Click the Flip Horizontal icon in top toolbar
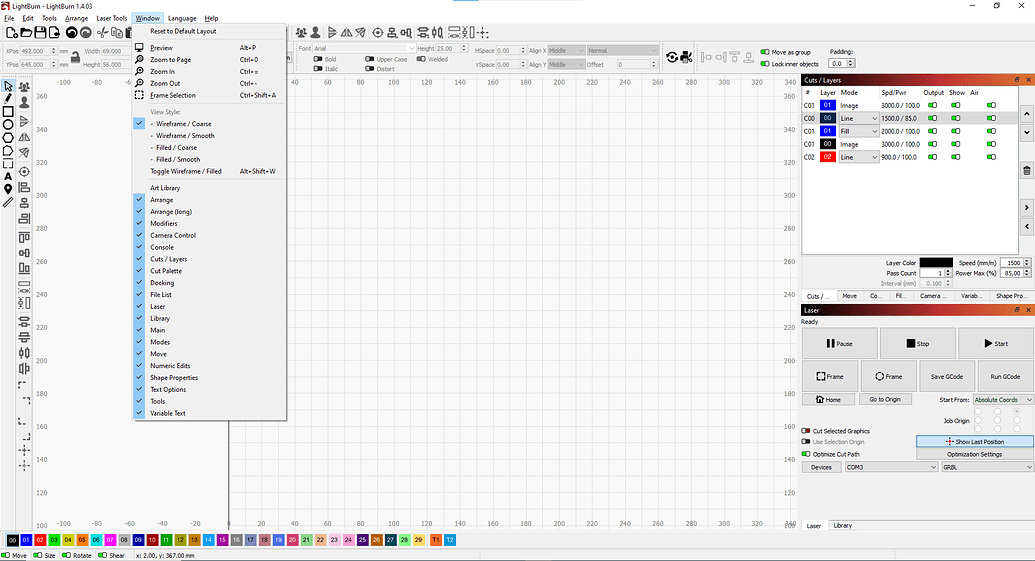1035x561 pixels. click(x=347, y=32)
